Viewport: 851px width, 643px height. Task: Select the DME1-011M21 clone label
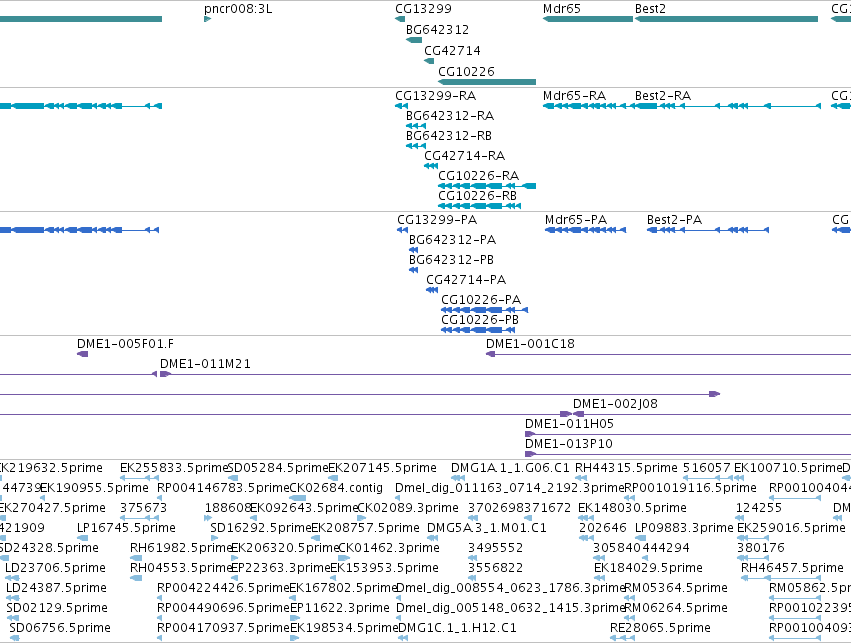(205, 364)
